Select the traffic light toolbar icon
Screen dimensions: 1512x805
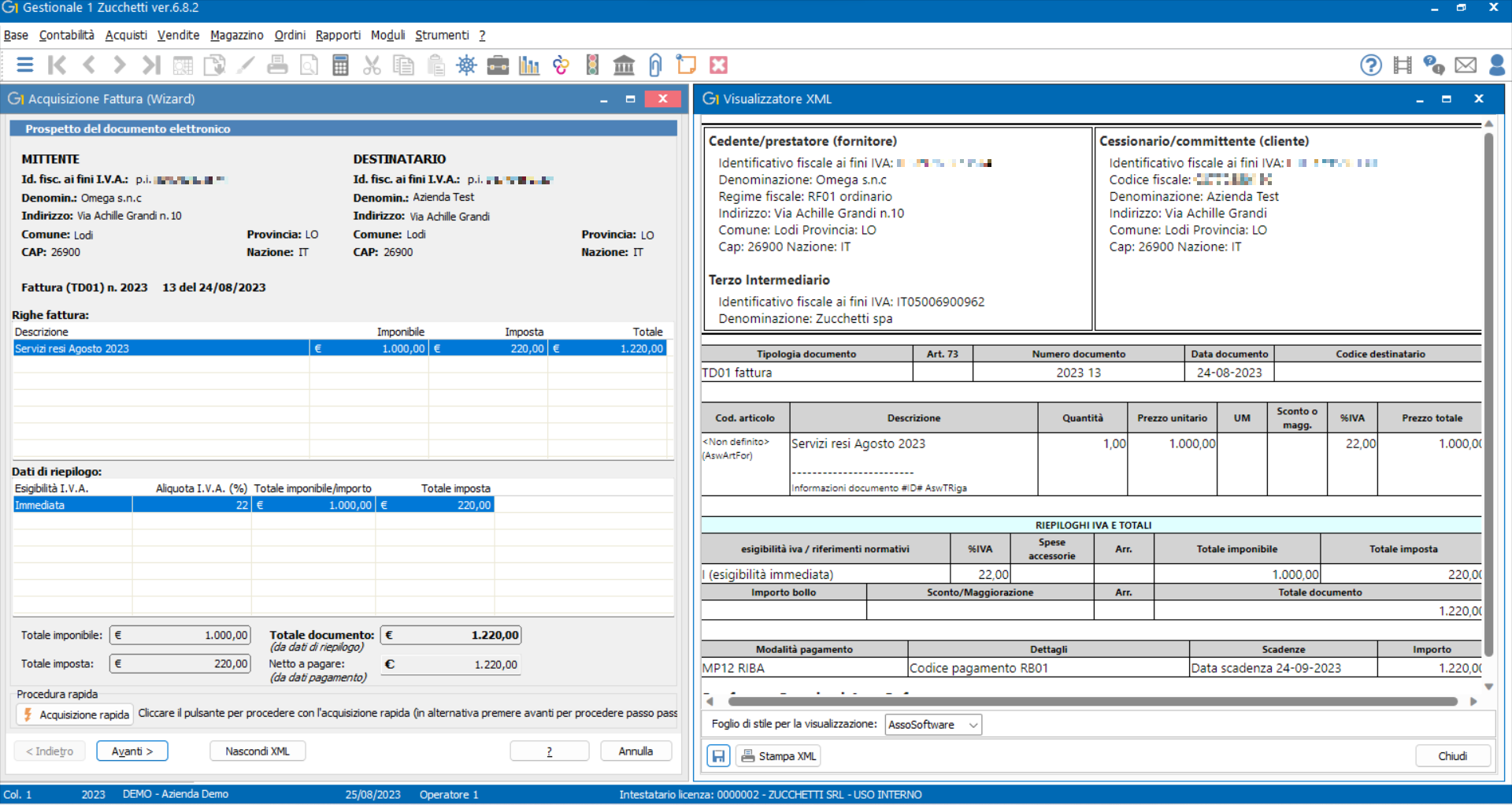[x=592, y=65]
